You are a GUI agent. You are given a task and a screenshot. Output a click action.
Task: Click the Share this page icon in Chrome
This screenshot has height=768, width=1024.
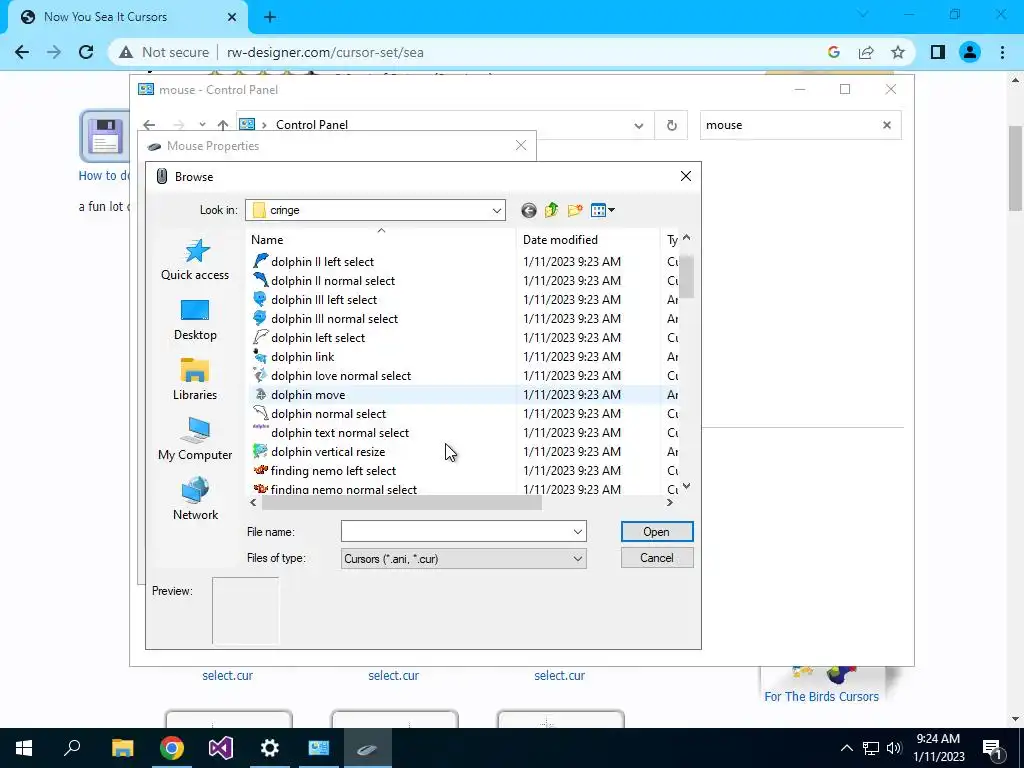tap(866, 52)
